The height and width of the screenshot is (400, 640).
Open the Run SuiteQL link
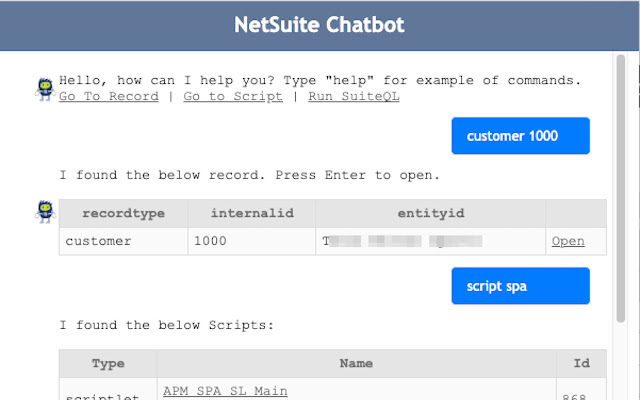click(353, 96)
